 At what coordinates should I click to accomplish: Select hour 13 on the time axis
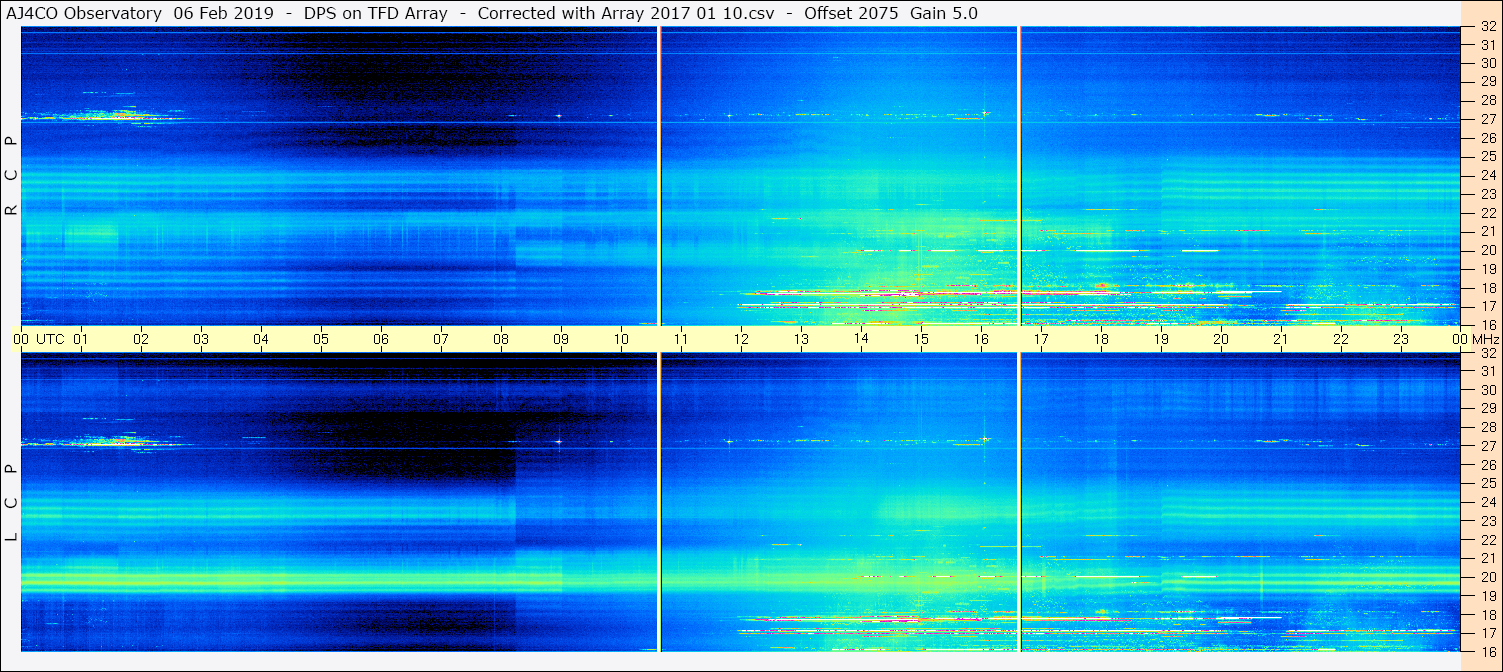801,339
